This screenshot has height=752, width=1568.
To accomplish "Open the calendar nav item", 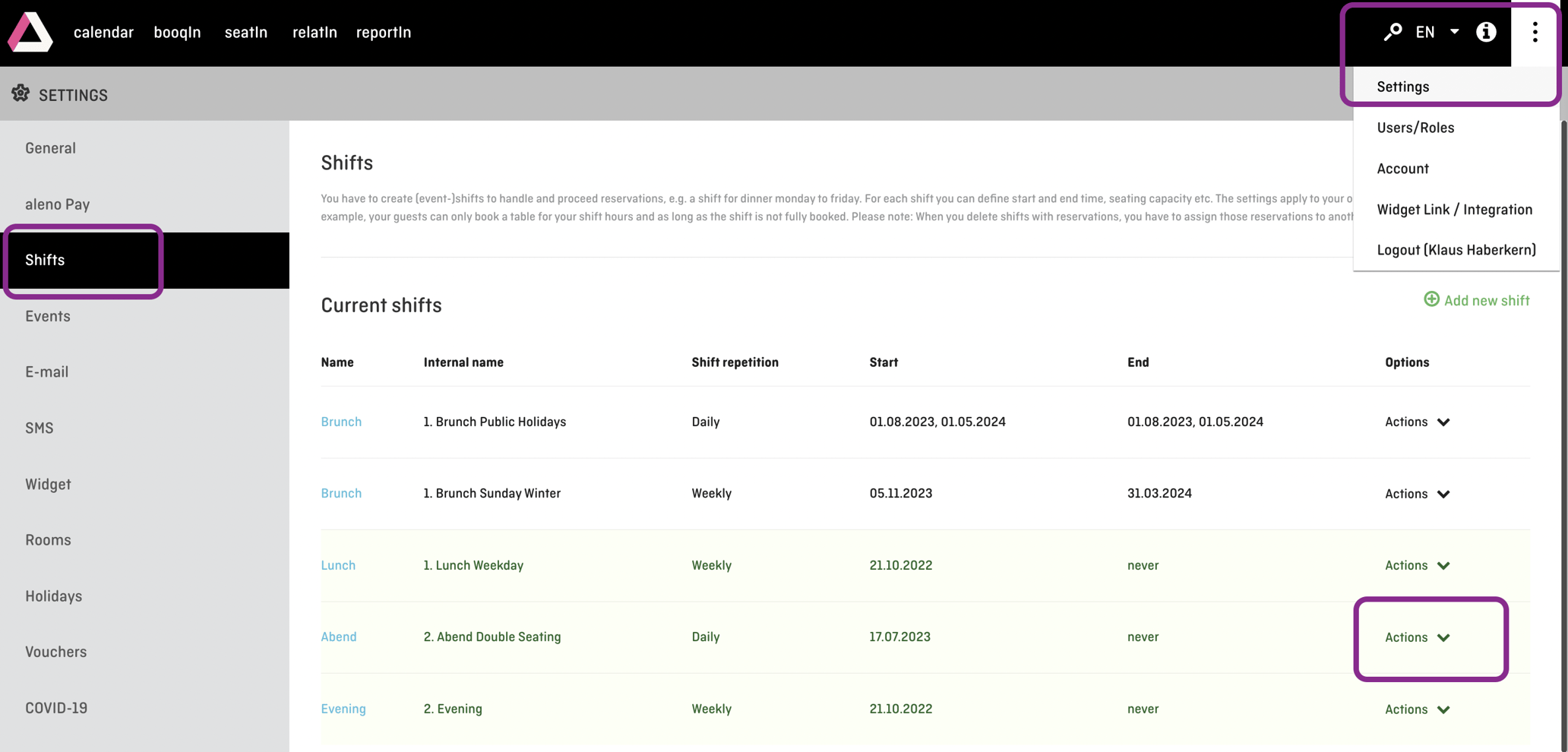I will [x=103, y=32].
